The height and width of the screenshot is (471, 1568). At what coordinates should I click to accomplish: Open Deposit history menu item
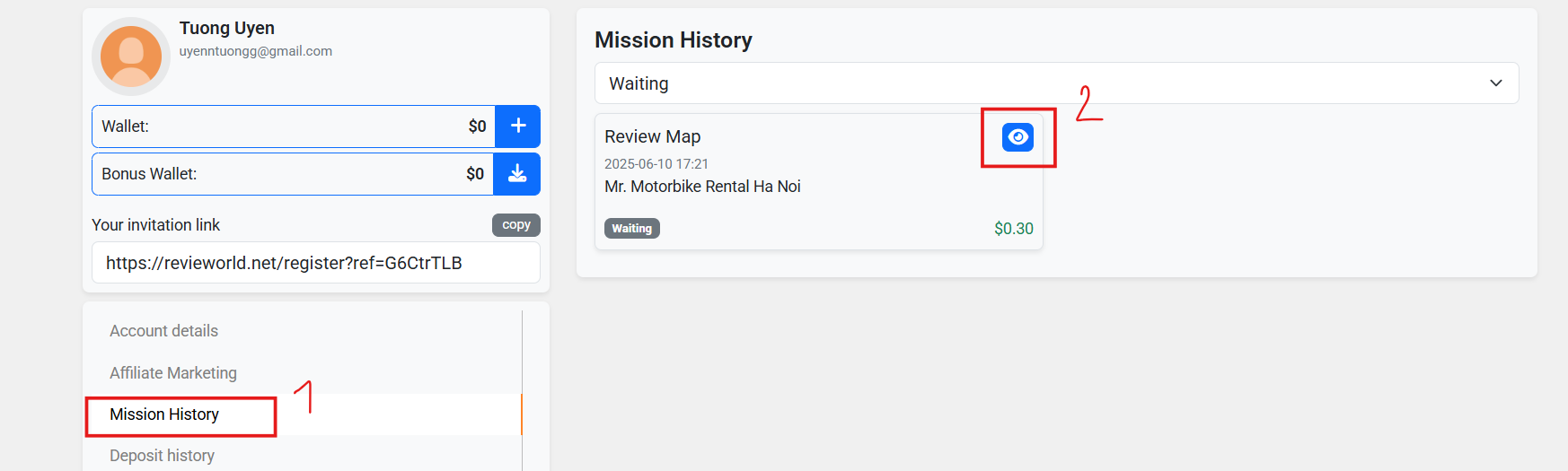(x=163, y=456)
